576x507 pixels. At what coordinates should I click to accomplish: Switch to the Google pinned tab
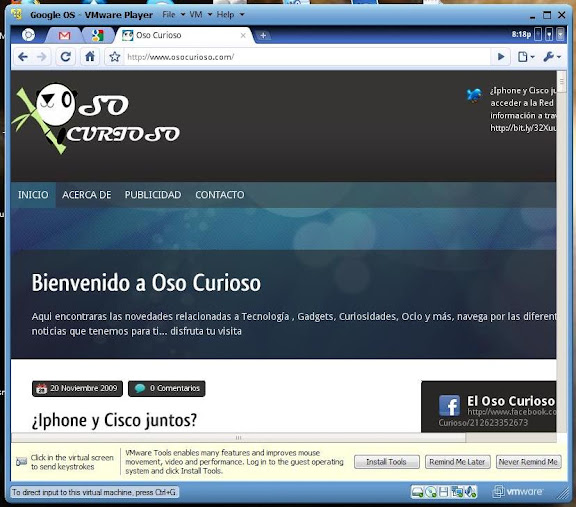[97, 35]
